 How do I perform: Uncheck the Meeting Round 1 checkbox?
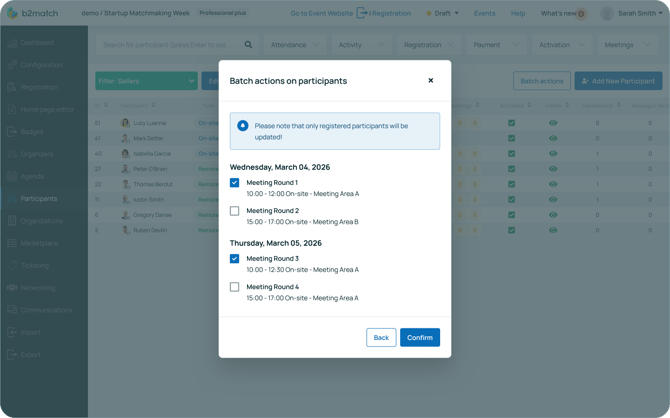pos(235,183)
